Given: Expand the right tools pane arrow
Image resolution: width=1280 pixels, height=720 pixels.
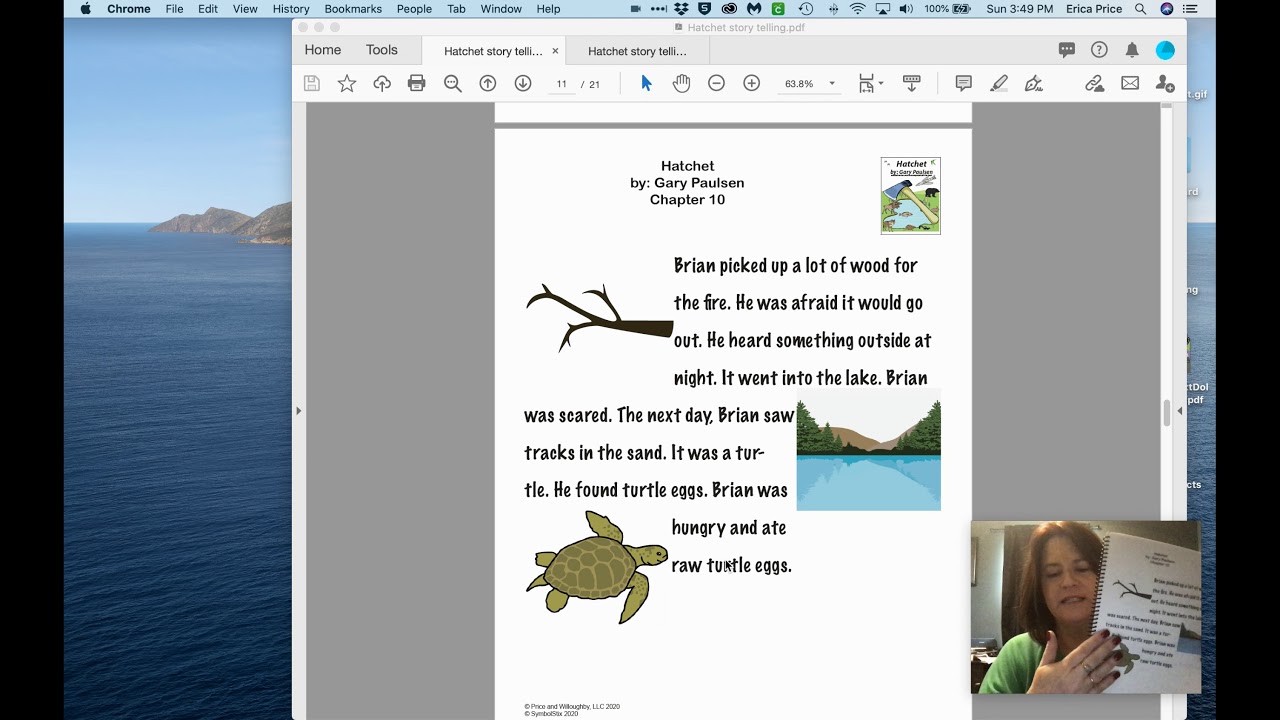Looking at the screenshot, I should pyautogui.click(x=1180, y=410).
